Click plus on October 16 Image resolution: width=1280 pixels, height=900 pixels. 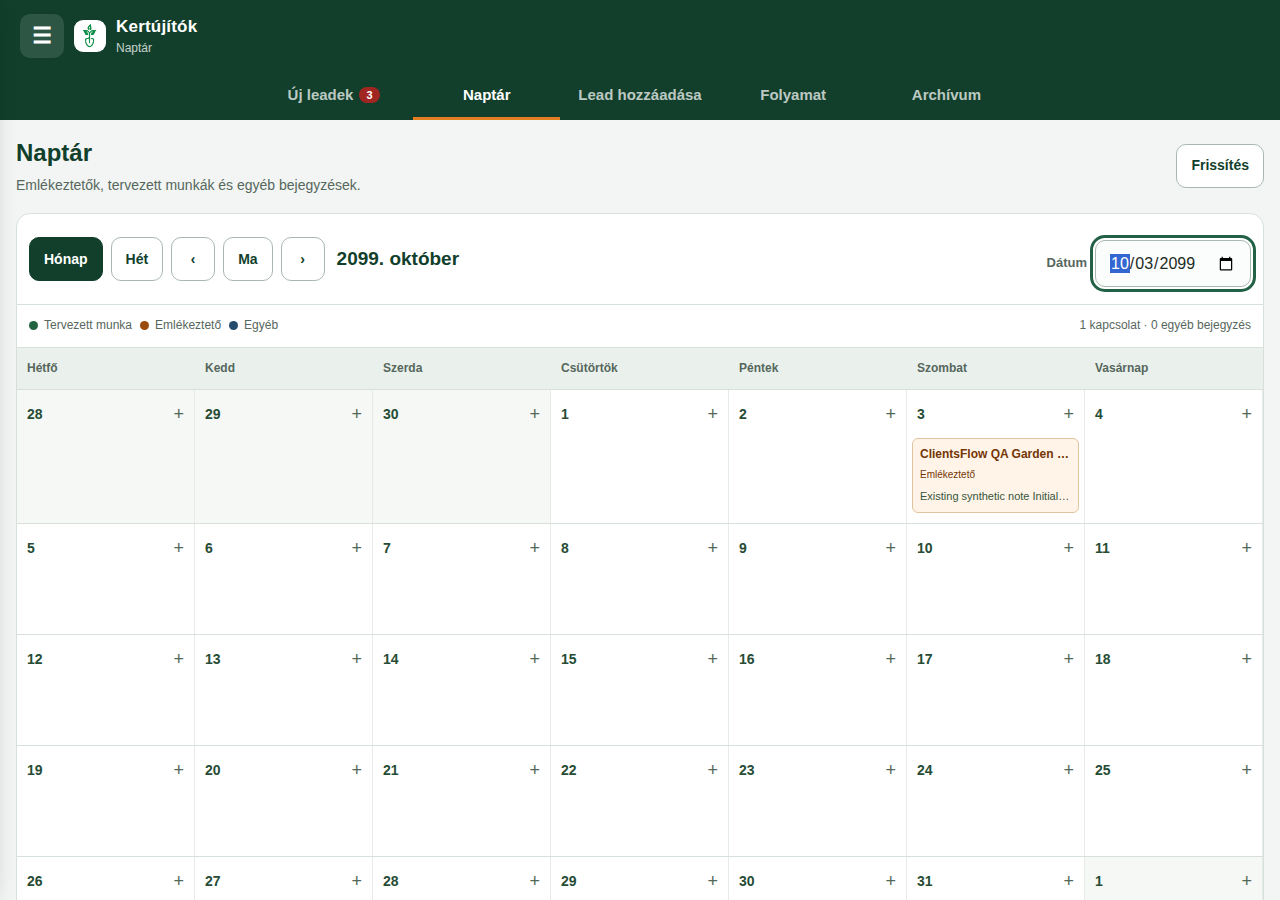[891, 658]
